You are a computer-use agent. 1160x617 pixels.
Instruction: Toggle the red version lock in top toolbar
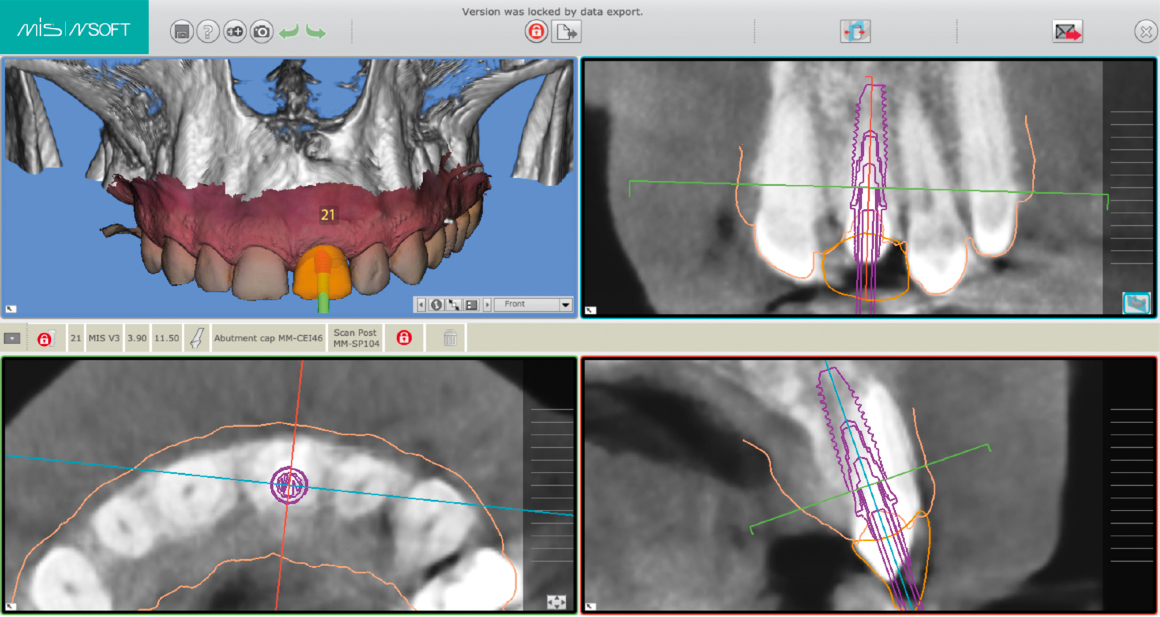(x=537, y=32)
